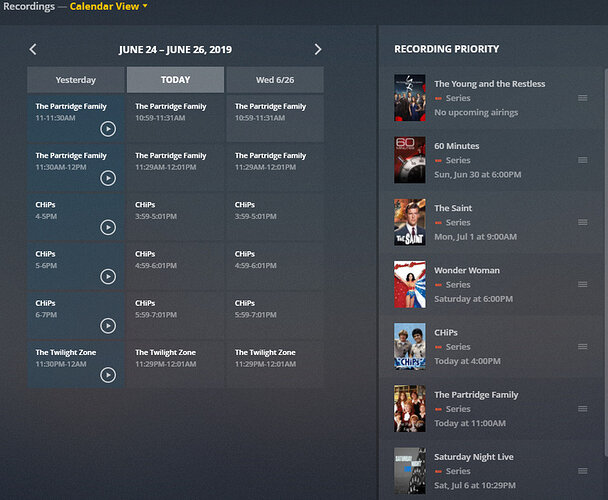The width and height of the screenshot is (608, 500).
Task: Play yesterday's 11-11:30AM Partridge Family recording
Action: 108,129
